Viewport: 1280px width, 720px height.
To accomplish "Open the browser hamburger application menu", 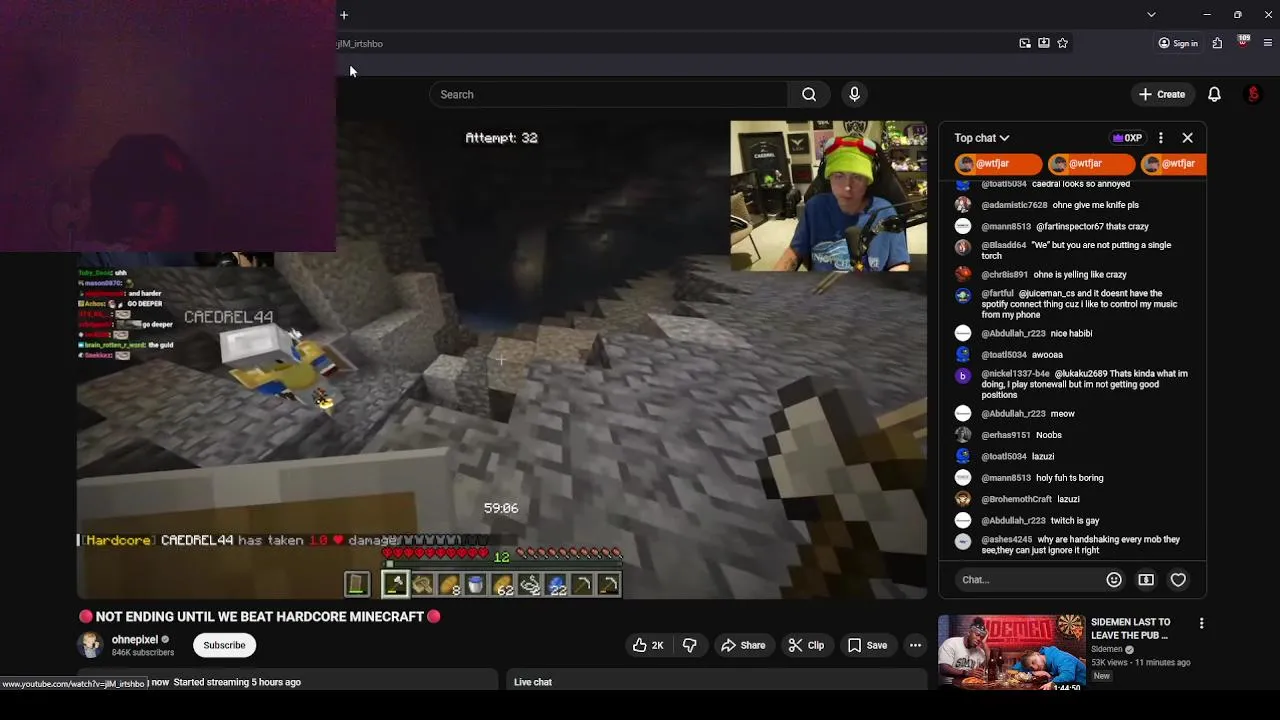I will click(1268, 43).
